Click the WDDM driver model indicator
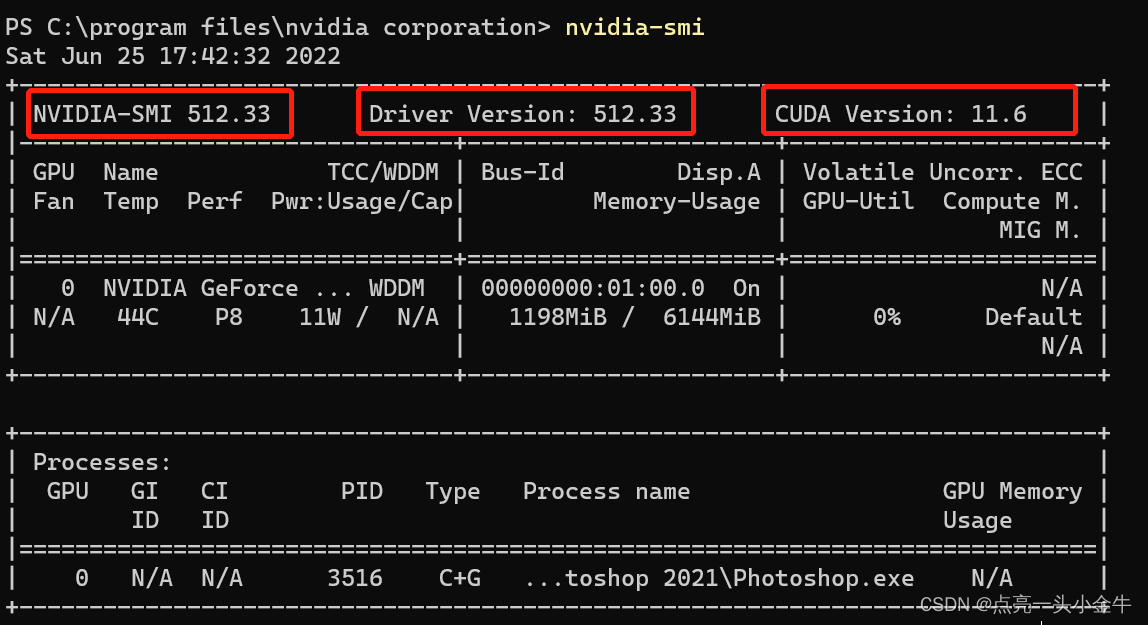This screenshot has height=625, width=1148. pos(398,287)
